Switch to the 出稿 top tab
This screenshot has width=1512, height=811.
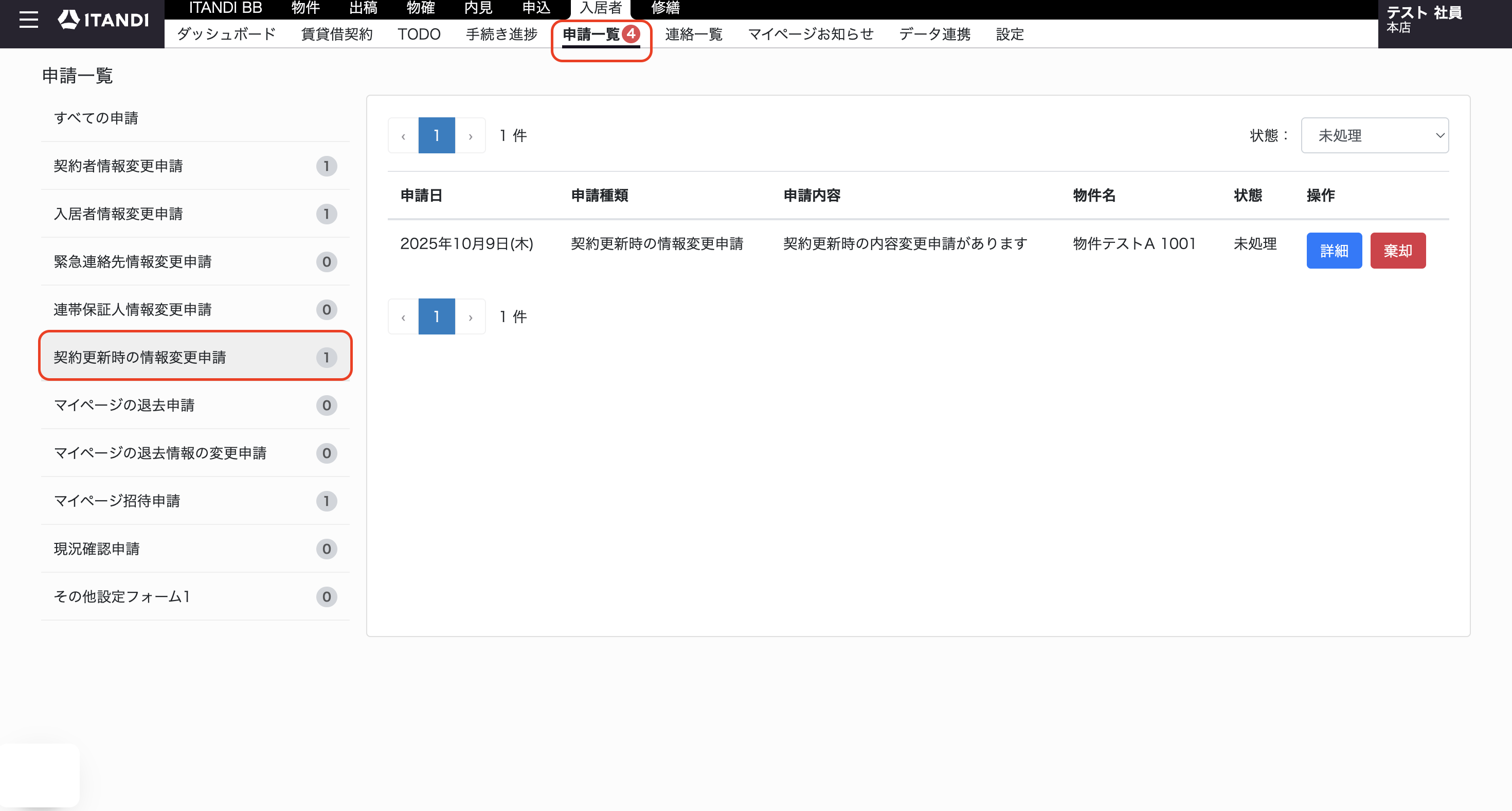(363, 8)
